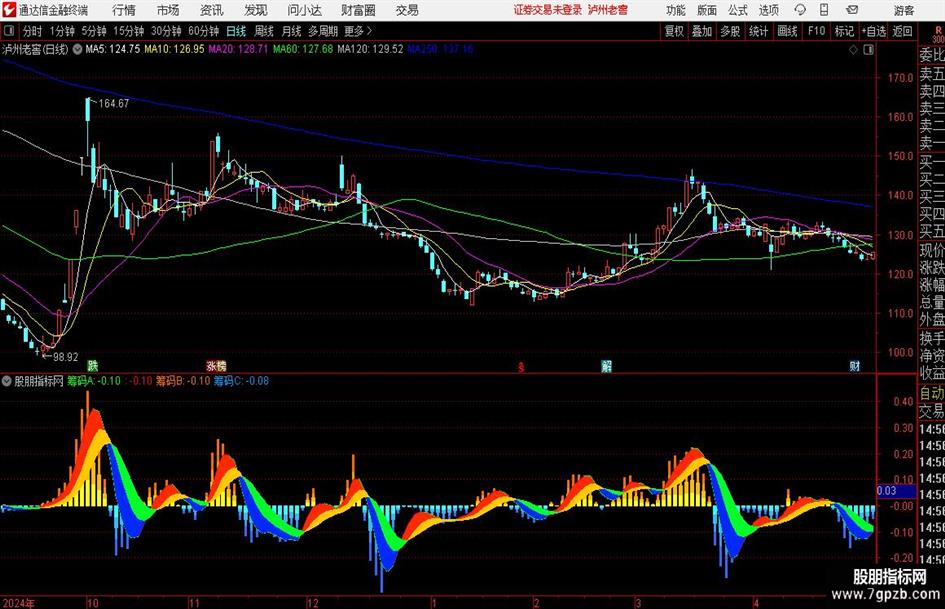The width and height of the screenshot is (945, 609).
Task: Open the 财富圈 menu
Action: [358, 10]
